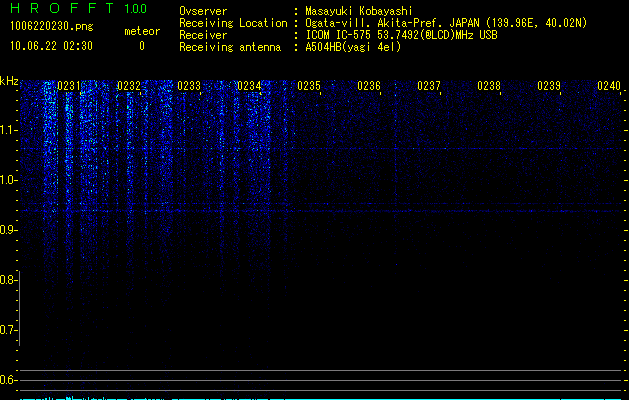The height and width of the screenshot is (400, 629).
Task: Click the Ogata-vill. Akita-Pref. JAPAN location text
Action: (446, 23)
